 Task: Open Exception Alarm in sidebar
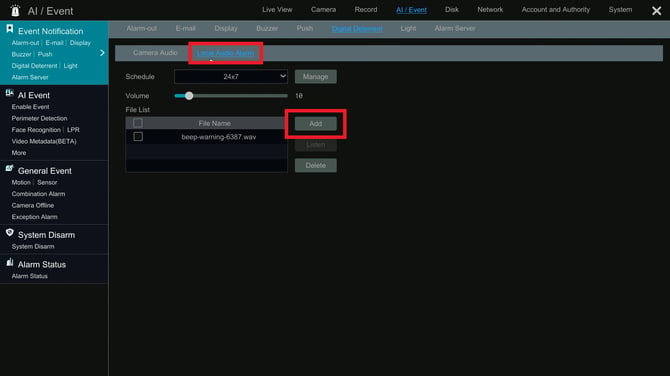pyautogui.click(x=35, y=217)
